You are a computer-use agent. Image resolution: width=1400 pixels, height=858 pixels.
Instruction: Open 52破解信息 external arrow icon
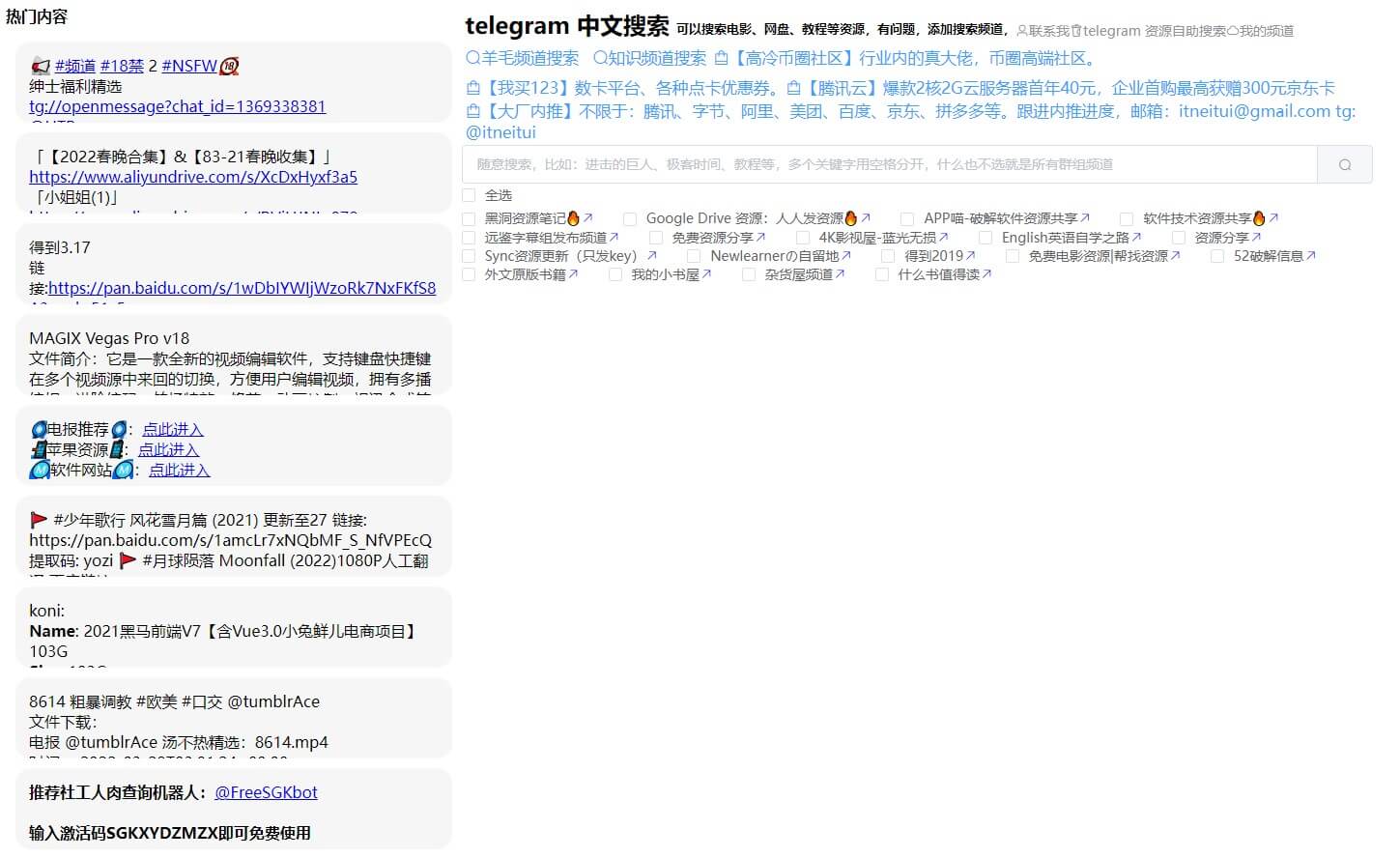tap(1310, 256)
